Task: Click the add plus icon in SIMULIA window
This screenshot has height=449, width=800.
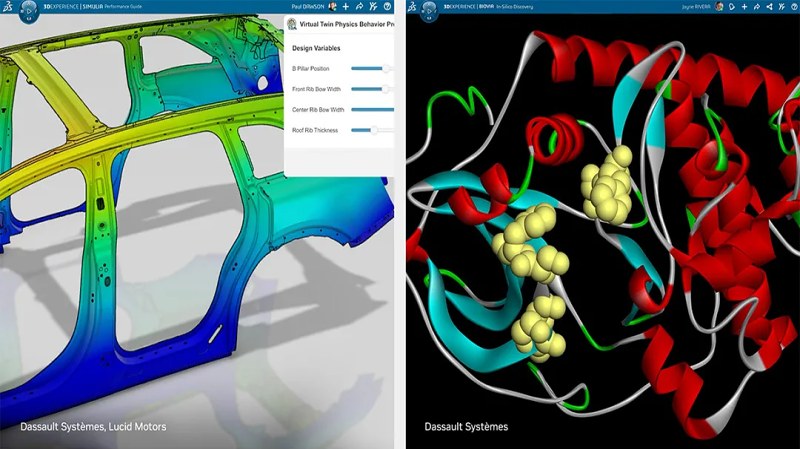Action: (x=346, y=7)
